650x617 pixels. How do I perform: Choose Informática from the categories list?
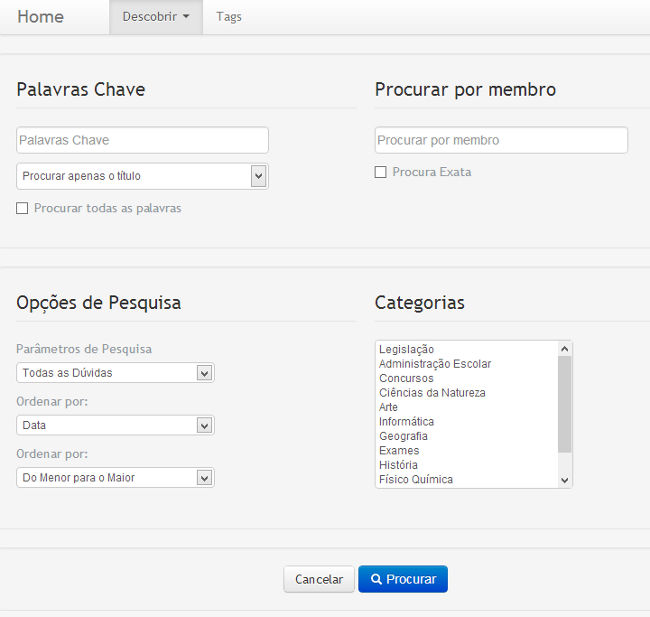406,421
